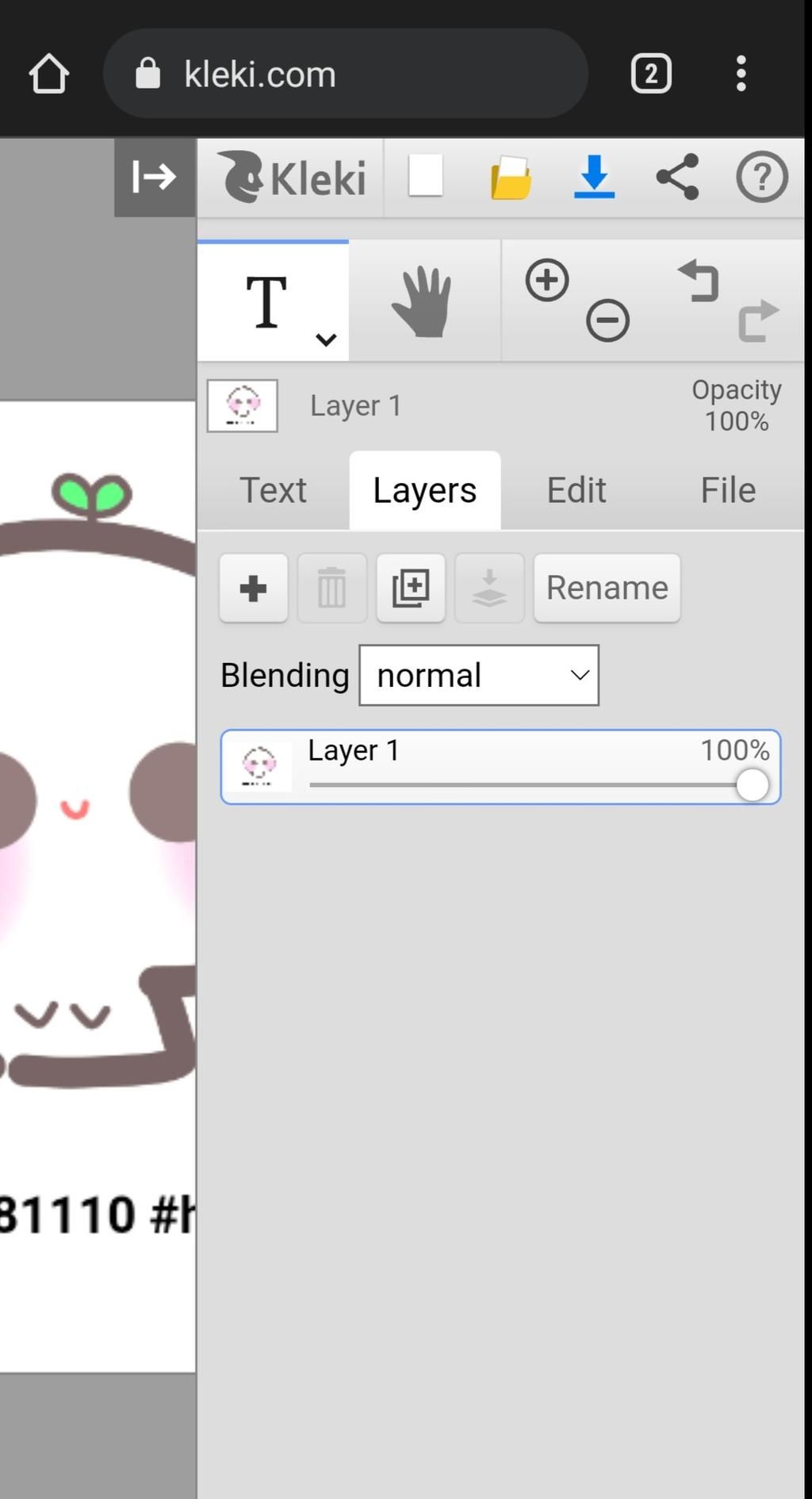
Task: Switch to the File tab
Action: tap(728, 490)
